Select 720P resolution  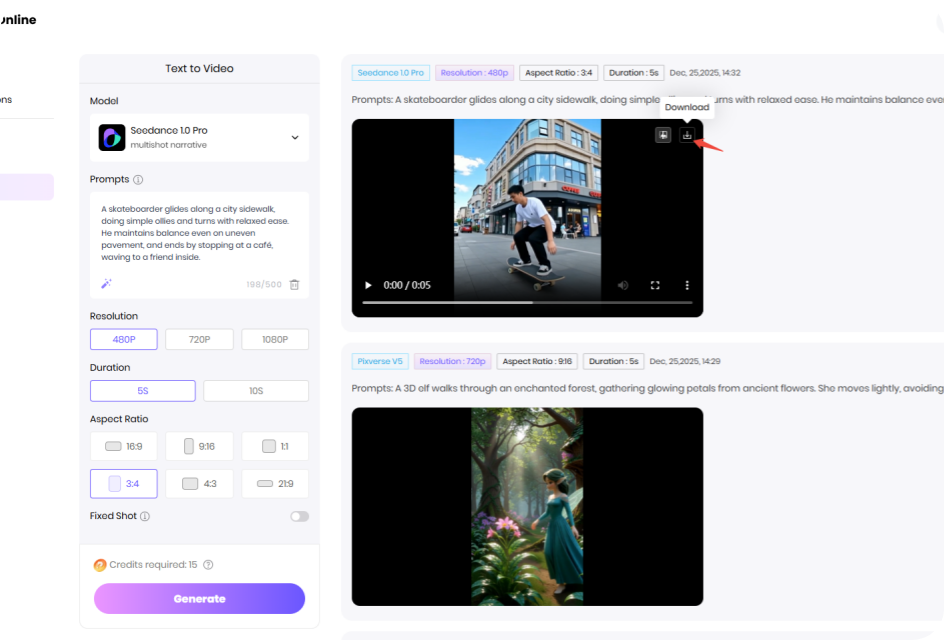(200, 340)
